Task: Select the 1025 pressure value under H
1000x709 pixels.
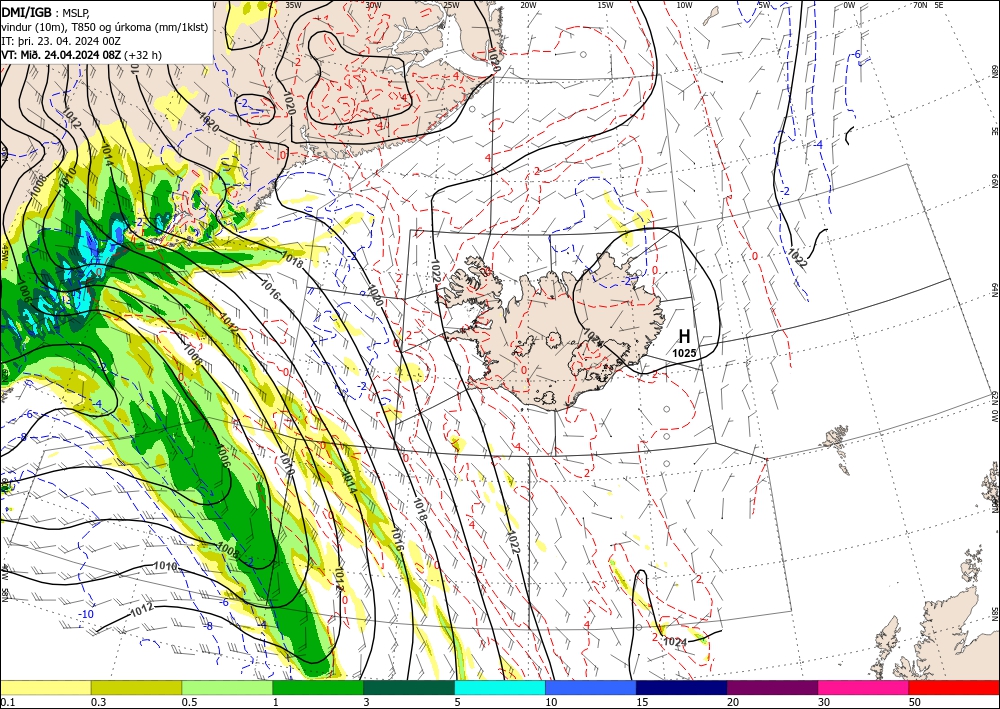Action: [684, 352]
